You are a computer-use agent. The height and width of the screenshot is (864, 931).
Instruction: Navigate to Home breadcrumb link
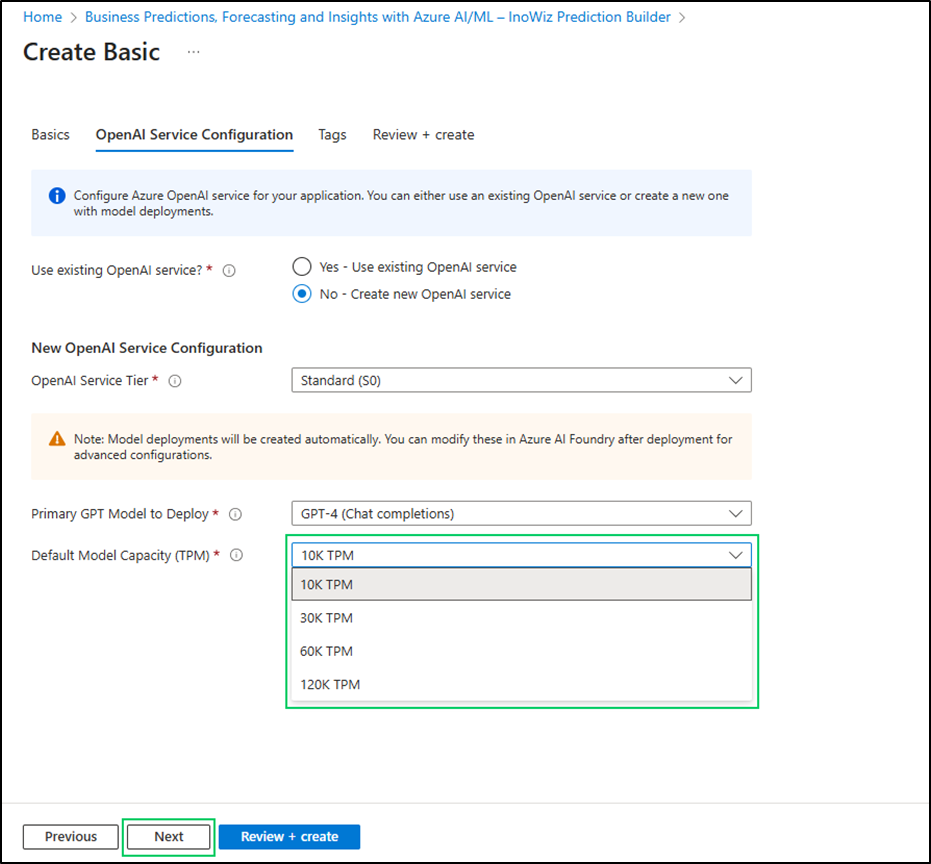coord(42,17)
